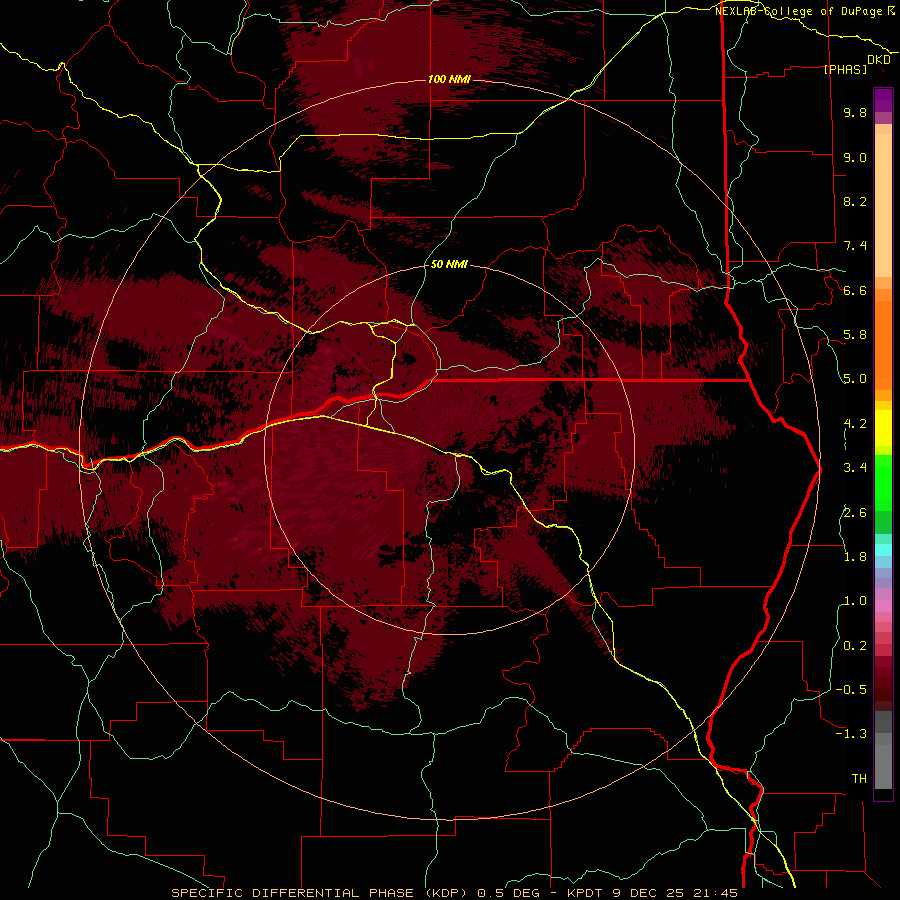
Task: Pick the cyan band of the color bar
Action: [x=883, y=550]
